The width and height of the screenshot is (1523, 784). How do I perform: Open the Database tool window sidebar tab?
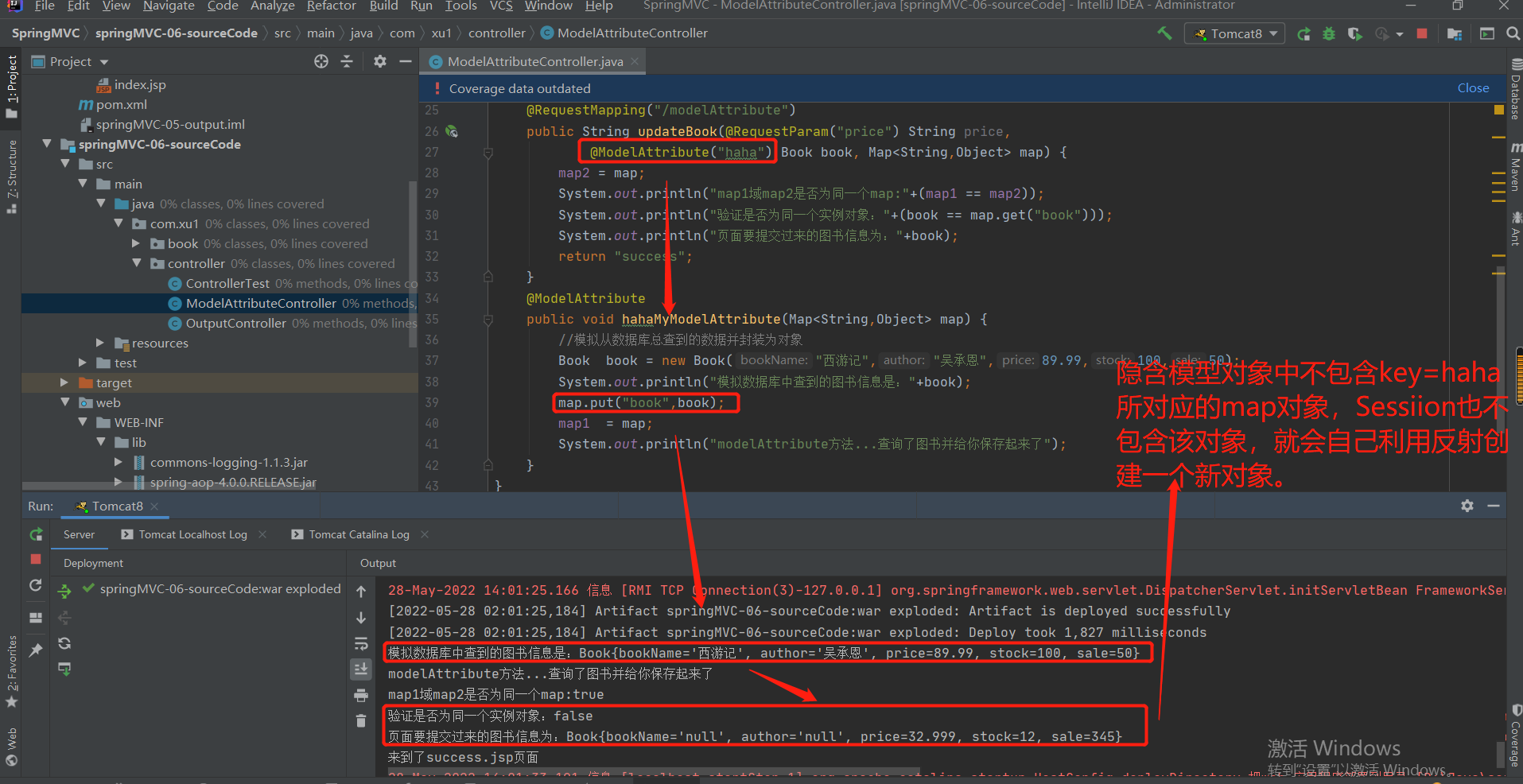[1515, 89]
